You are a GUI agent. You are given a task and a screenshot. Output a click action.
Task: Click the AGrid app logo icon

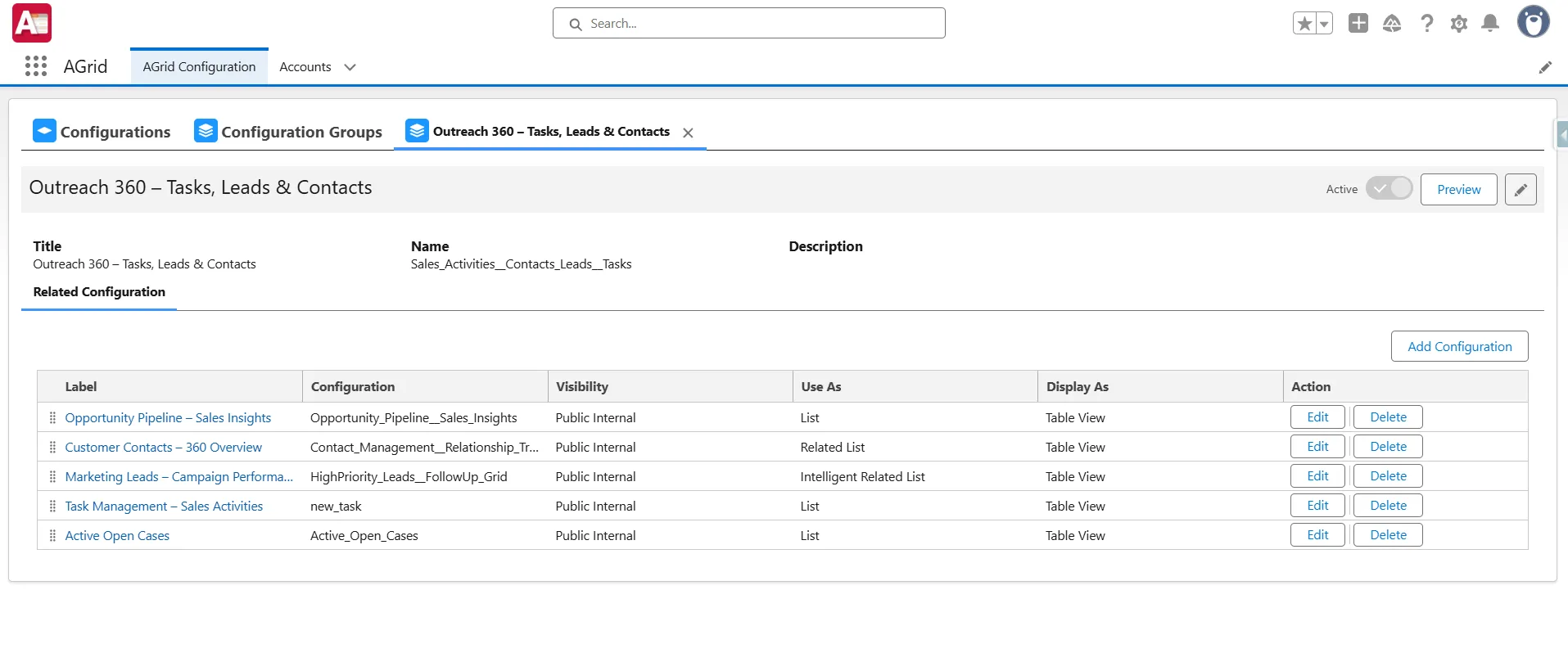coord(32,23)
